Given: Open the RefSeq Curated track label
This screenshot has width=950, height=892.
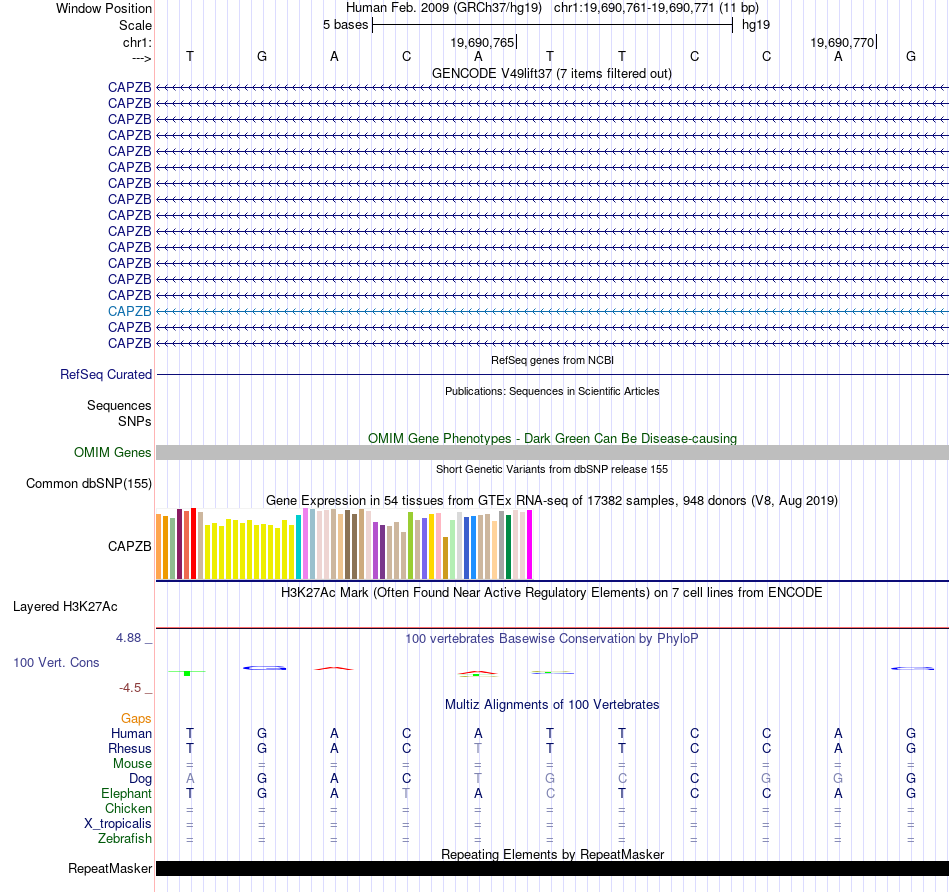Looking at the screenshot, I should [x=106, y=374].
